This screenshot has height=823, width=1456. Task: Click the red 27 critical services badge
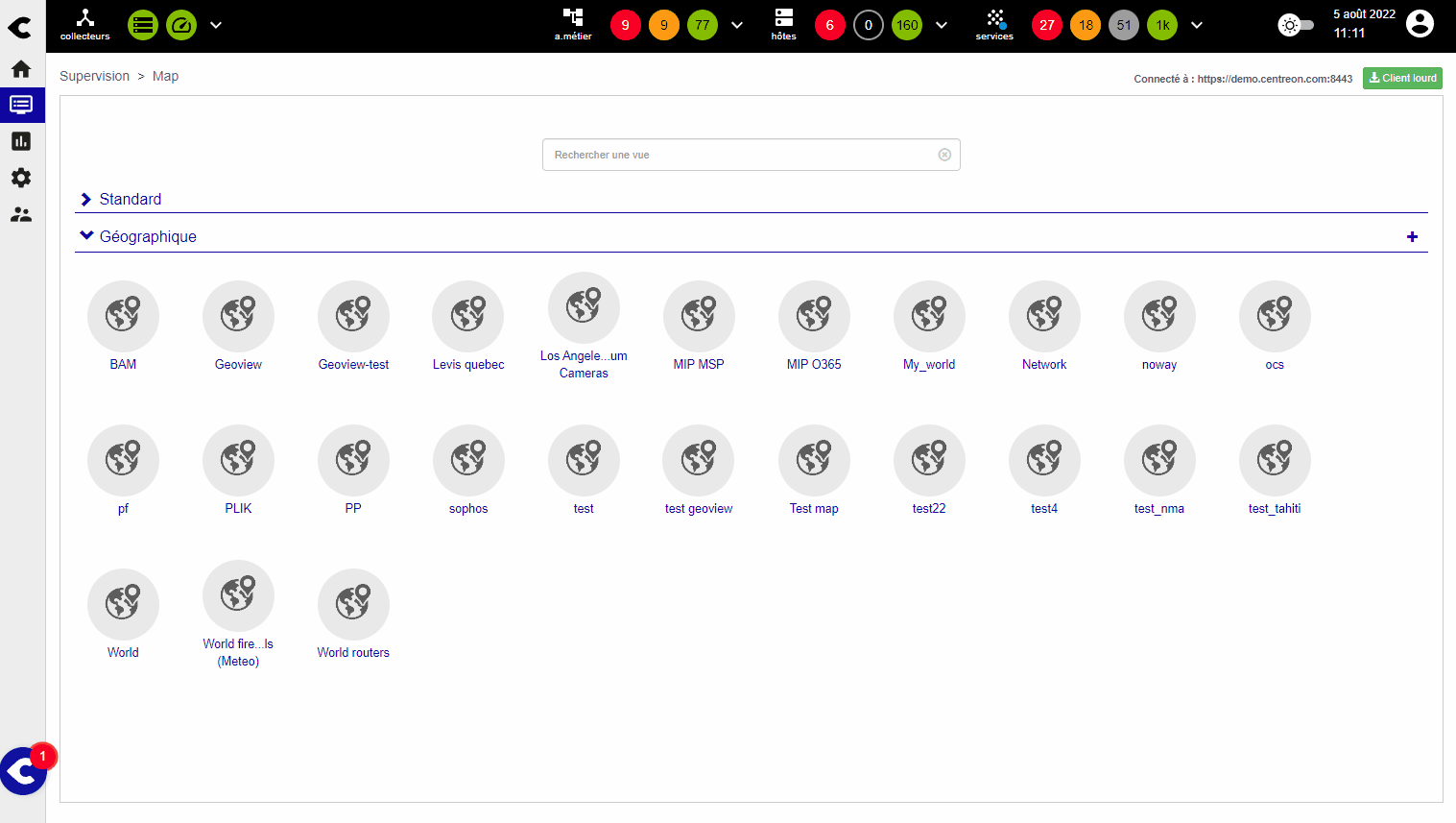1046,25
